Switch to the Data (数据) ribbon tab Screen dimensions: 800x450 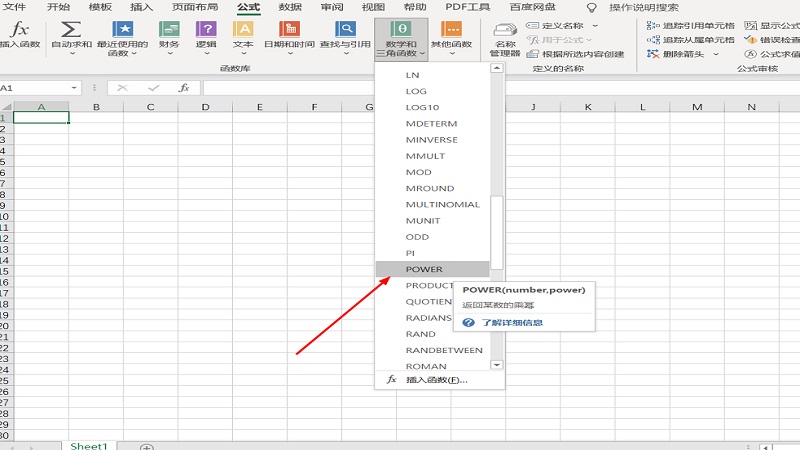[290, 7]
